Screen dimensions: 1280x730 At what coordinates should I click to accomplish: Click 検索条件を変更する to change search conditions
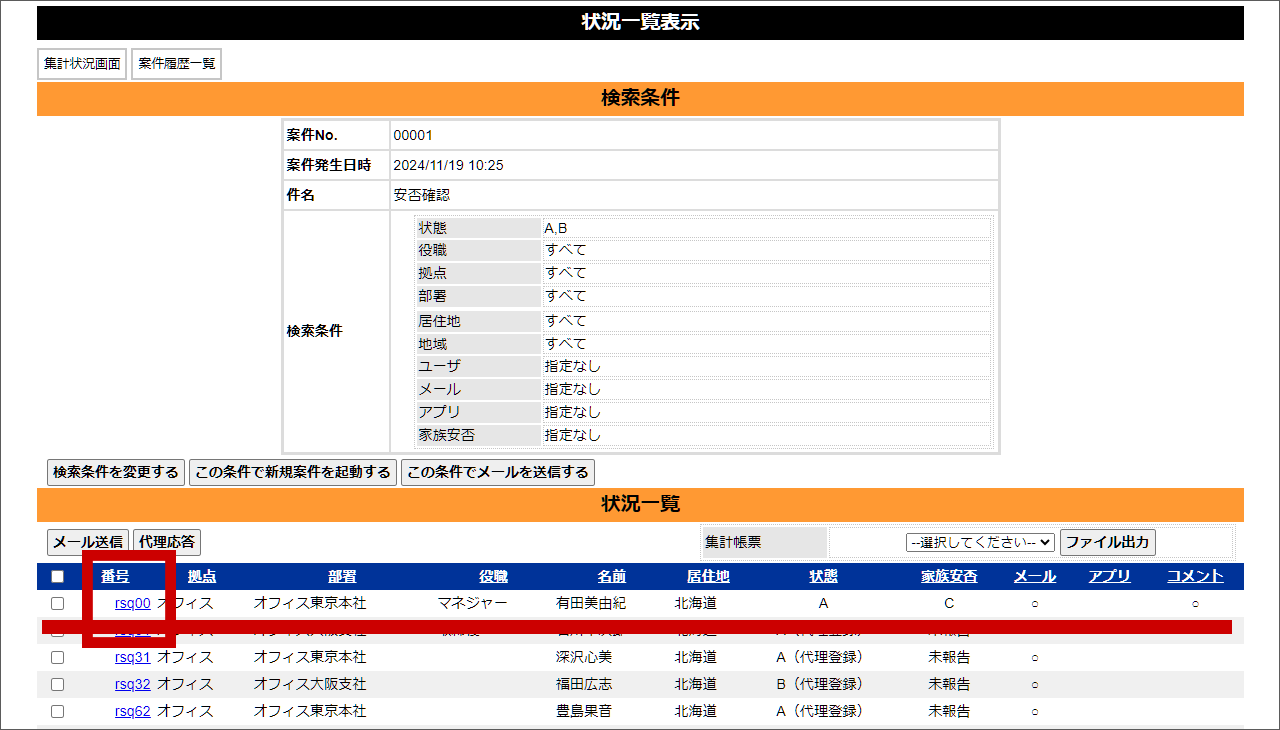point(115,473)
